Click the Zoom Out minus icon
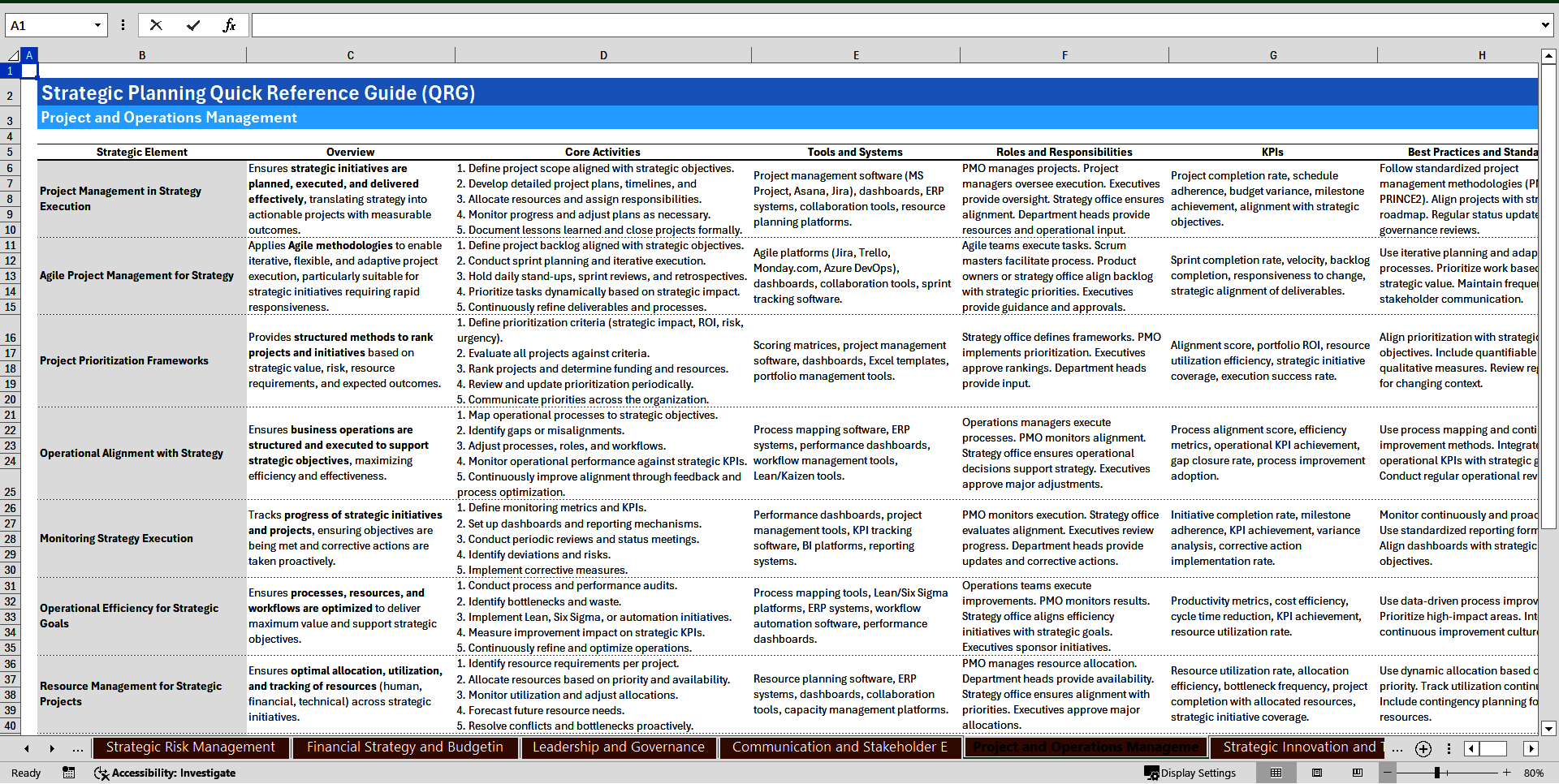The height and width of the screenshot is (784, 1559). pos(1388,773)
